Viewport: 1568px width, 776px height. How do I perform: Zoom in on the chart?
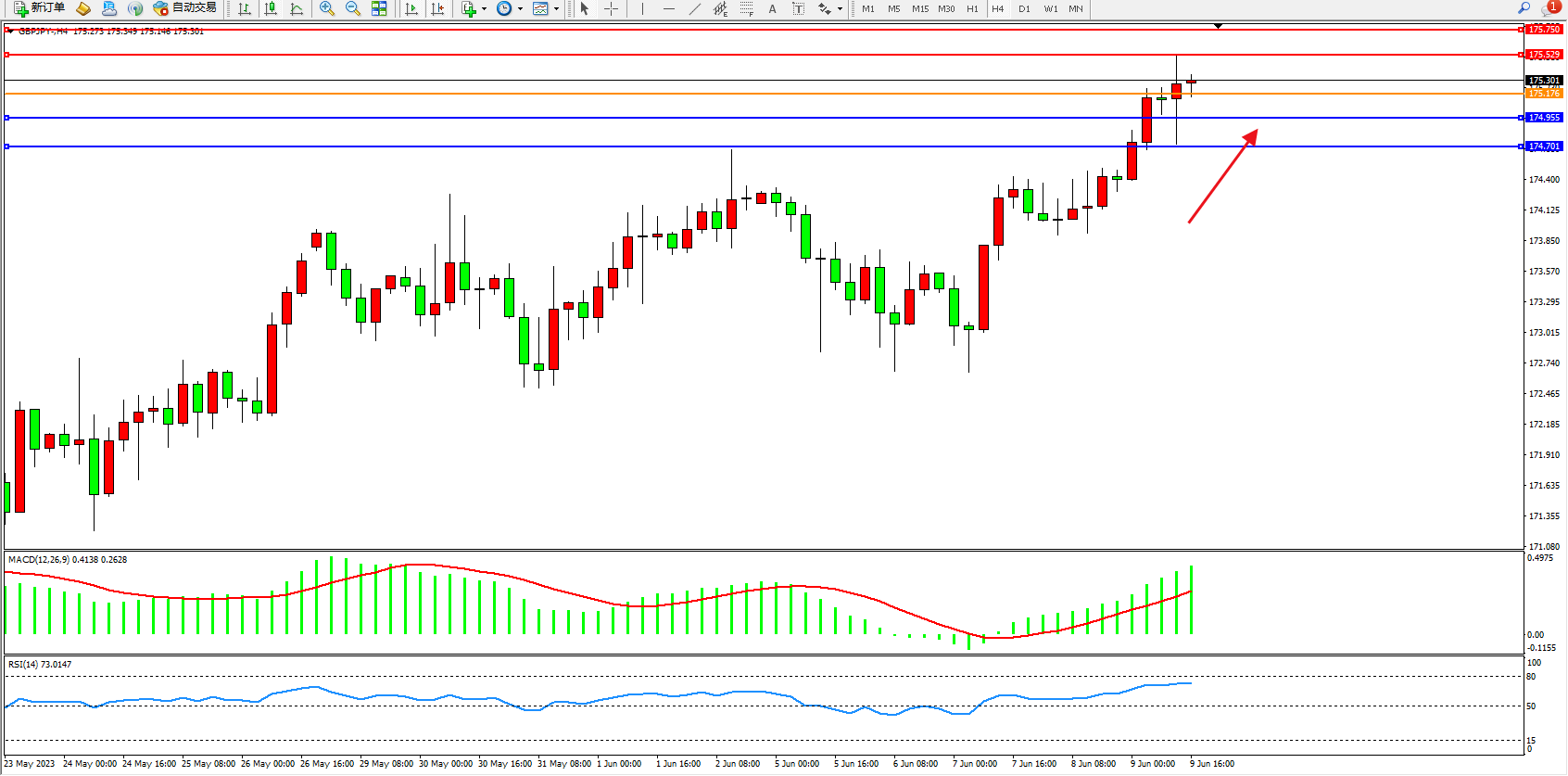(x=327, y=8)
